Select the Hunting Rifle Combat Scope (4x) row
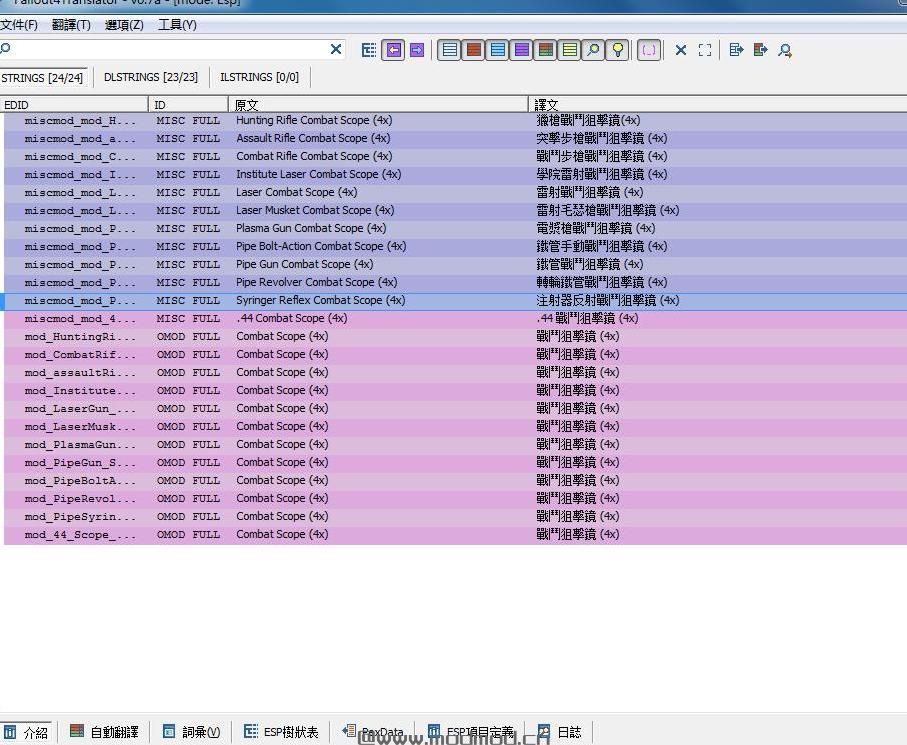Viewport: 907px width, 745px height. [x=455, y=120]
